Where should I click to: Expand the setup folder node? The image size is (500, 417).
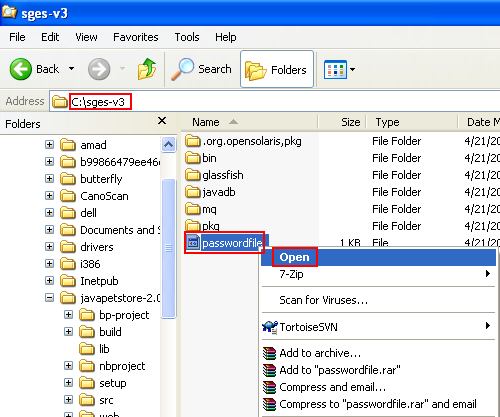tap(68, 383)
